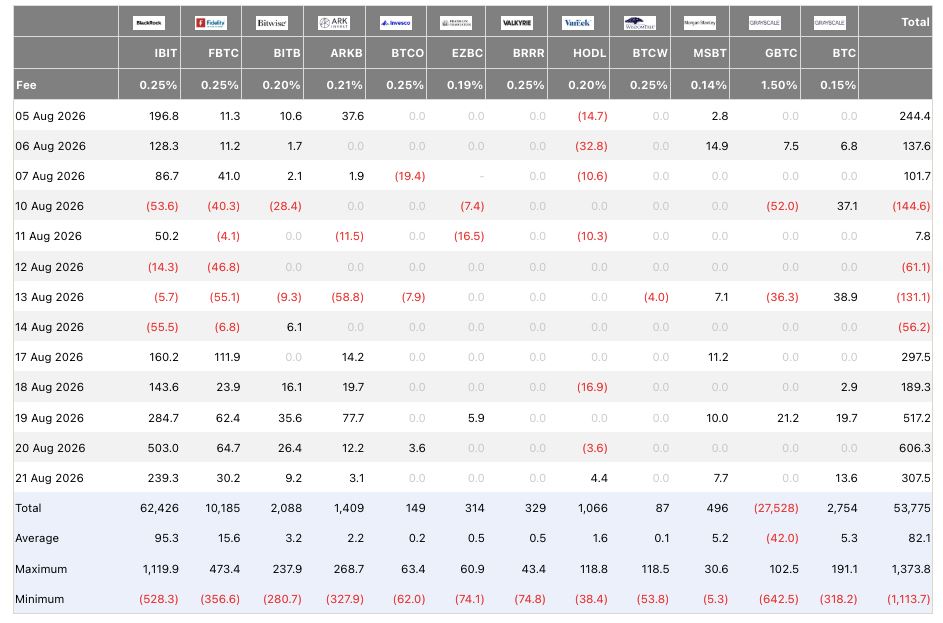This screenshot has width=943, height=623.
Task: Click the Invesco logo in the header
Action: [x=396, y=23]
